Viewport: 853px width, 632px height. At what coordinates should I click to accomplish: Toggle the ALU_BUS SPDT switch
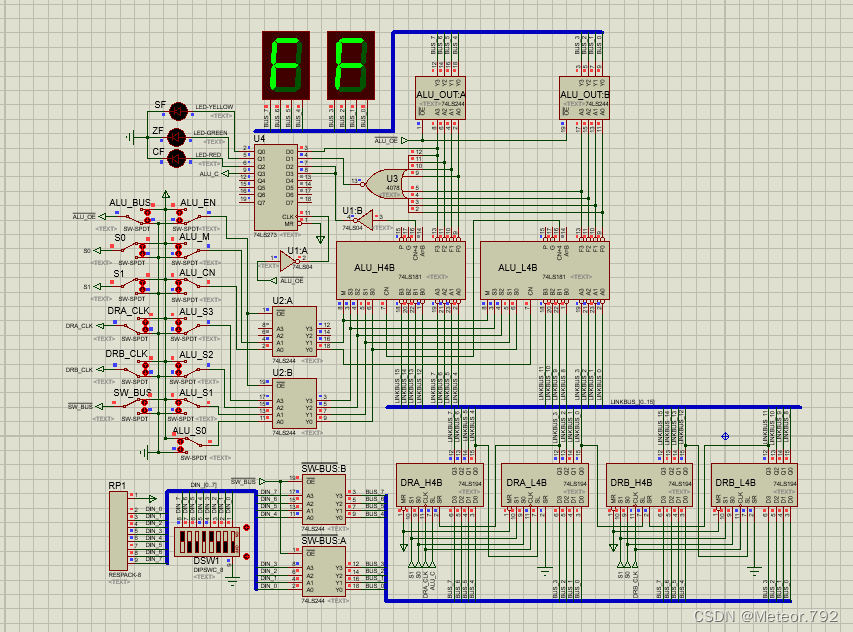coord(139,217)
